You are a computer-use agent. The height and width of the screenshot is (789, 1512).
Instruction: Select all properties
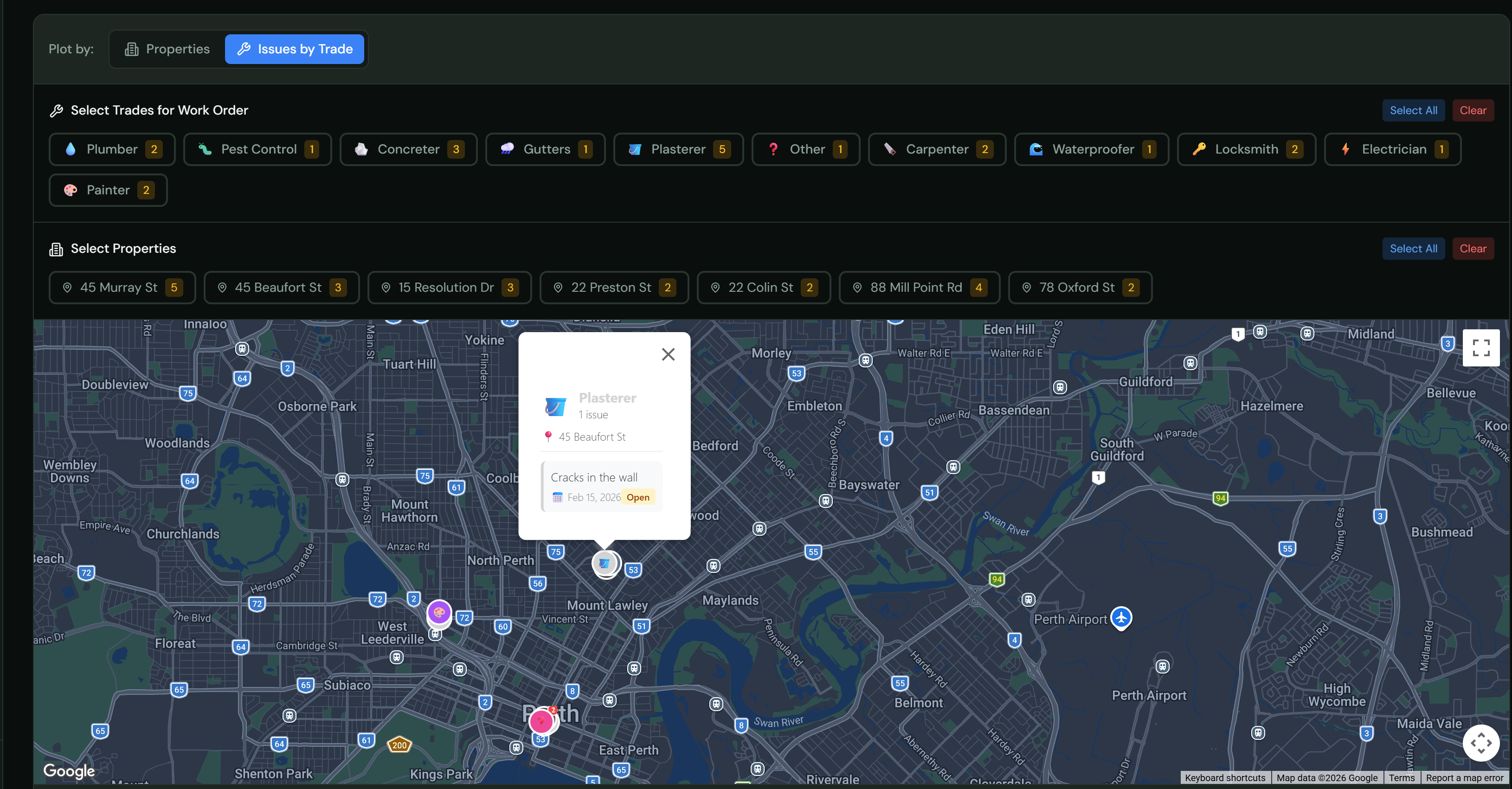(1413, 249)
